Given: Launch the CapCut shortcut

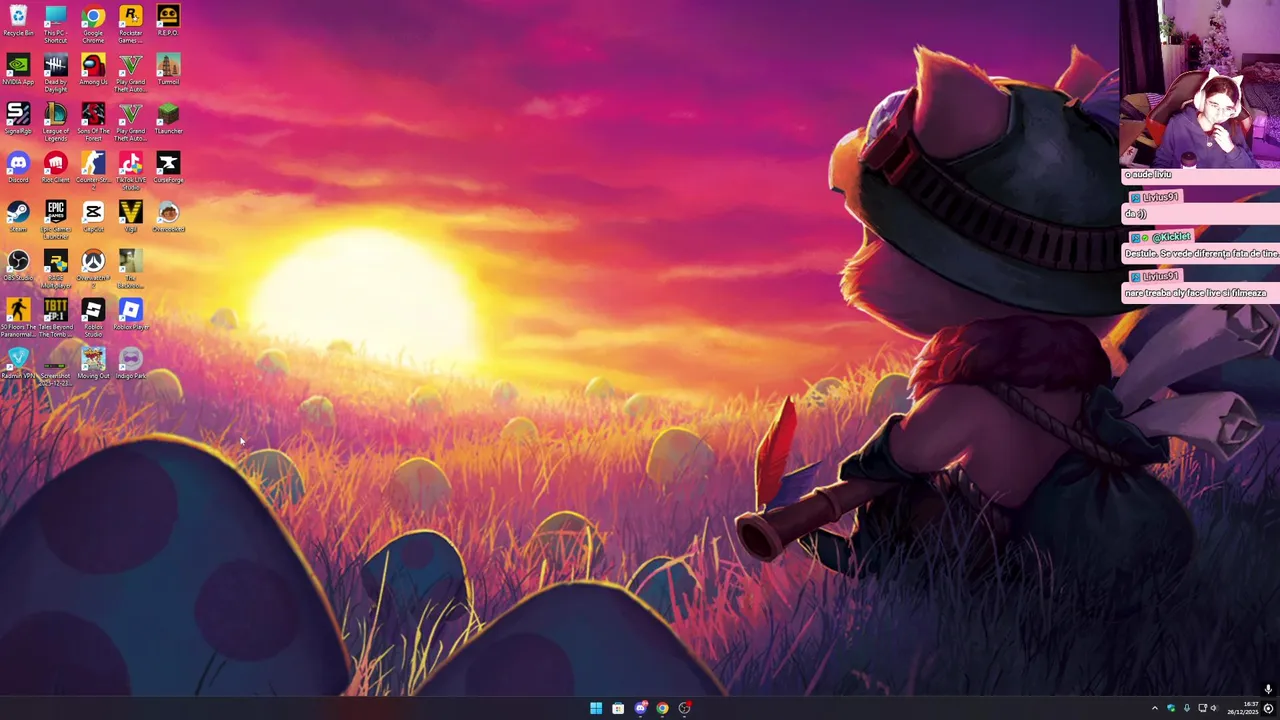Looking at the screenshot, I should [93, 217].
